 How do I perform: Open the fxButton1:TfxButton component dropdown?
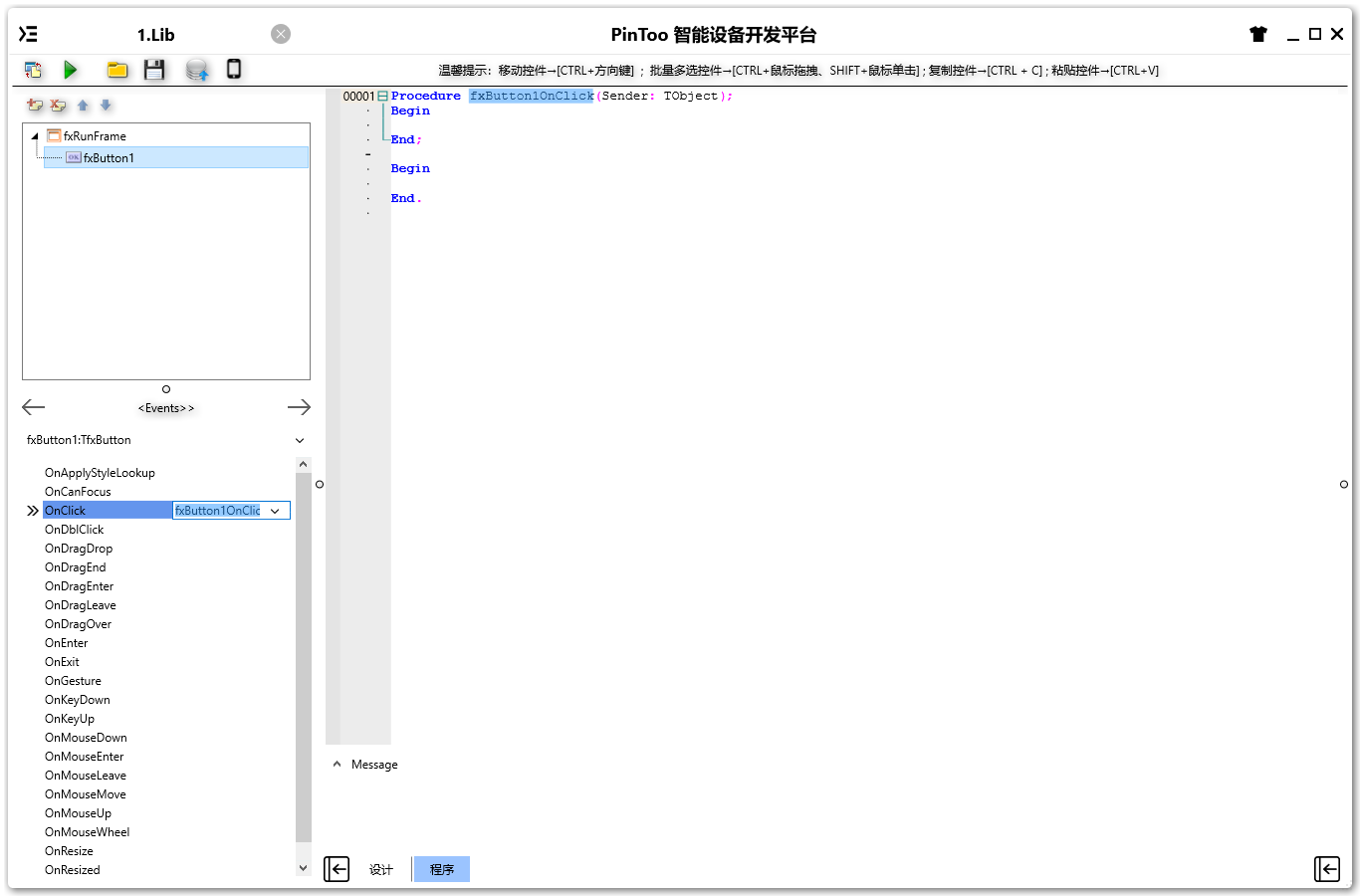click(x=300, y=440)
